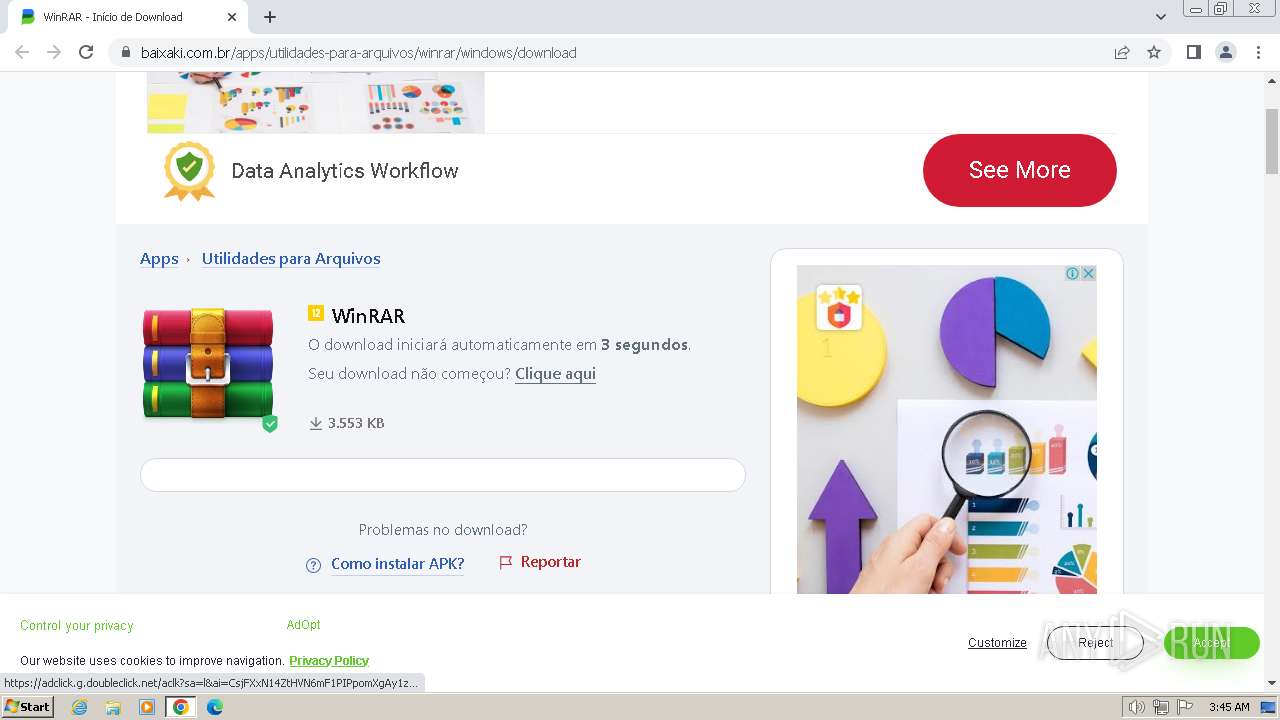
Task: Click the Accept cookies button
Action: click(1212, 643)
